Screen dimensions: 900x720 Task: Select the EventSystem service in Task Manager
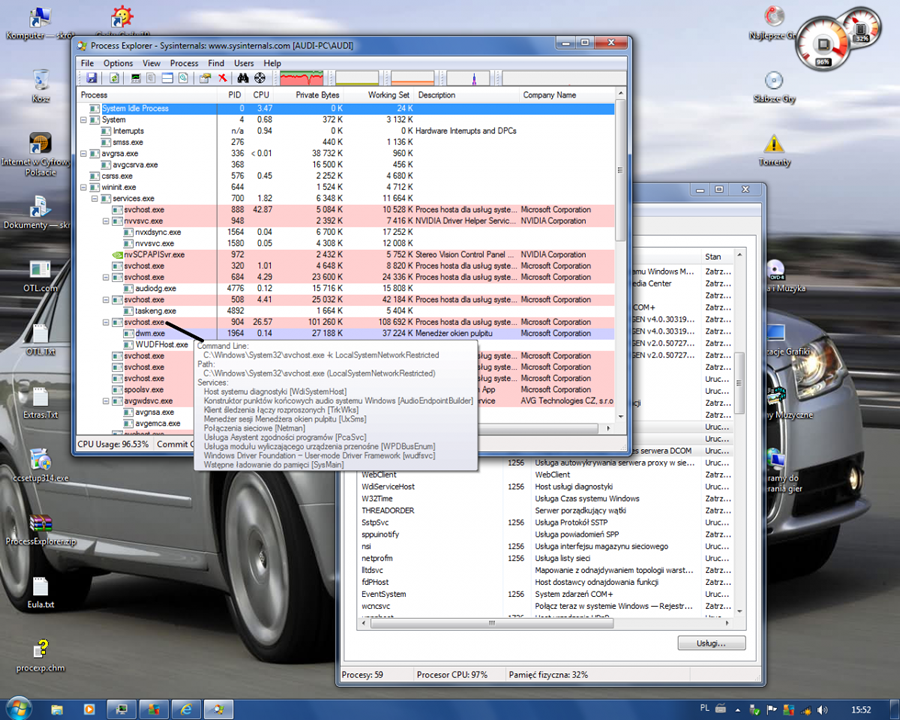(545, 594)
